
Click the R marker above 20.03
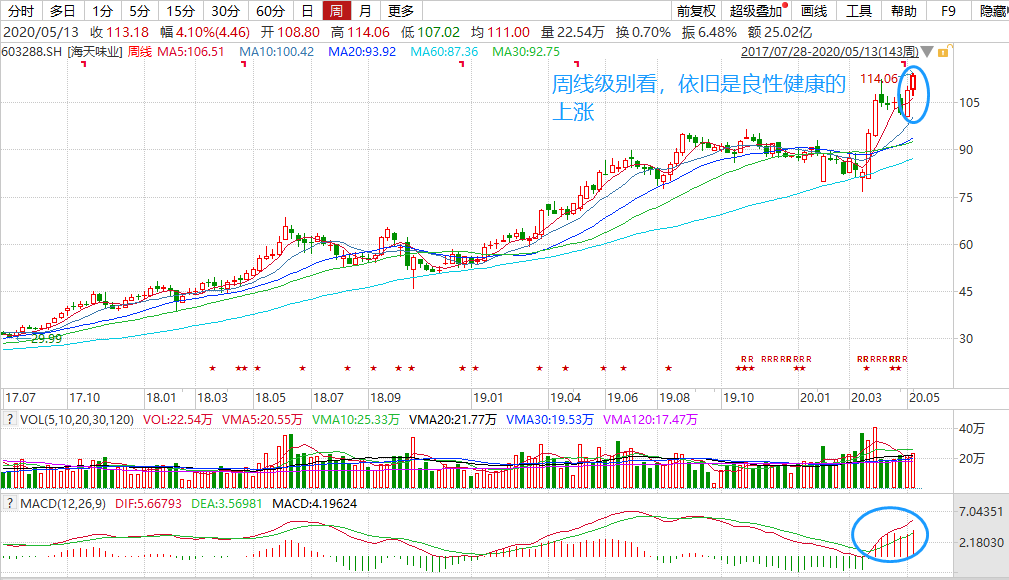[x=860, y=358]
